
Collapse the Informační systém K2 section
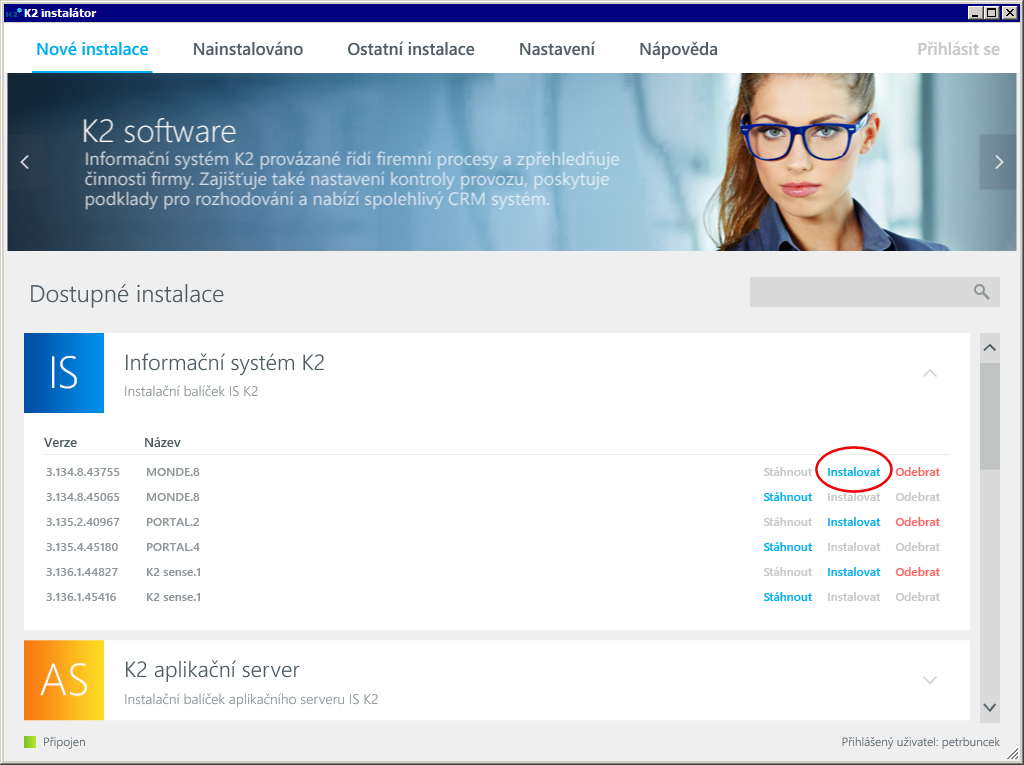[930, 373]
